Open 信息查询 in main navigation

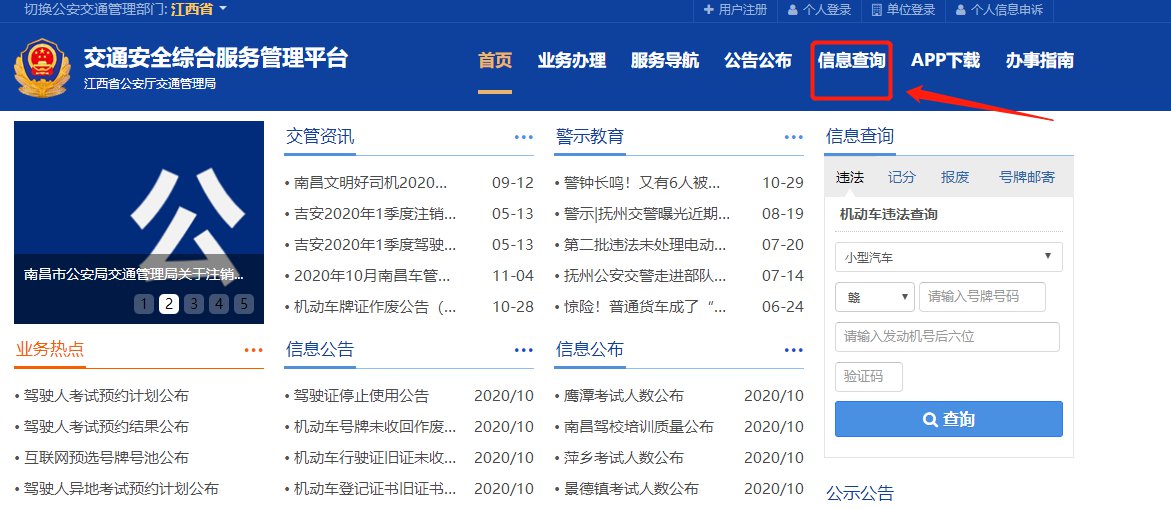click(851, 60)
